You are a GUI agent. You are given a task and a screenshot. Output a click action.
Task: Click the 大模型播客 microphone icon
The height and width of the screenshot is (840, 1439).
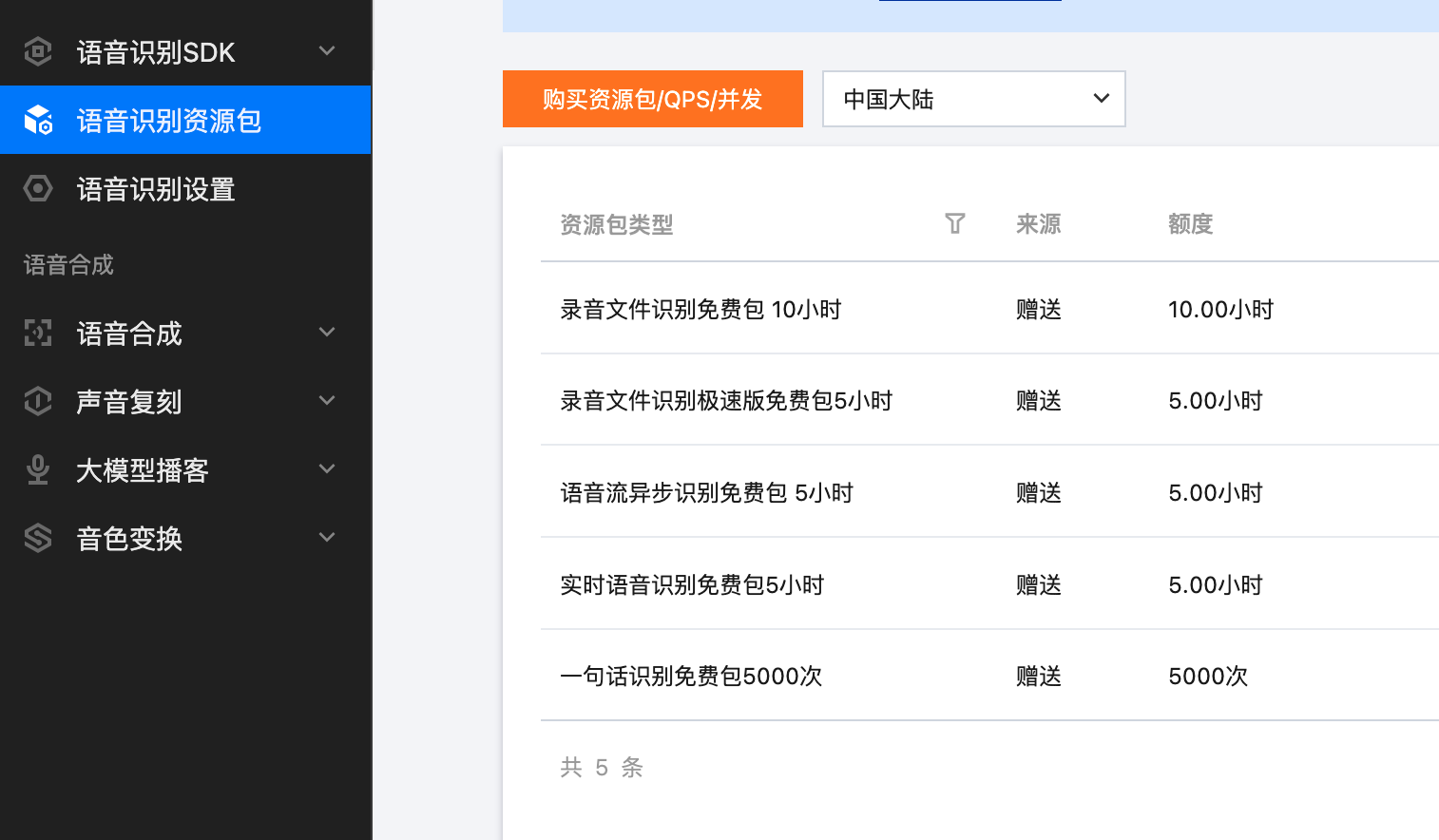[37, 469]
